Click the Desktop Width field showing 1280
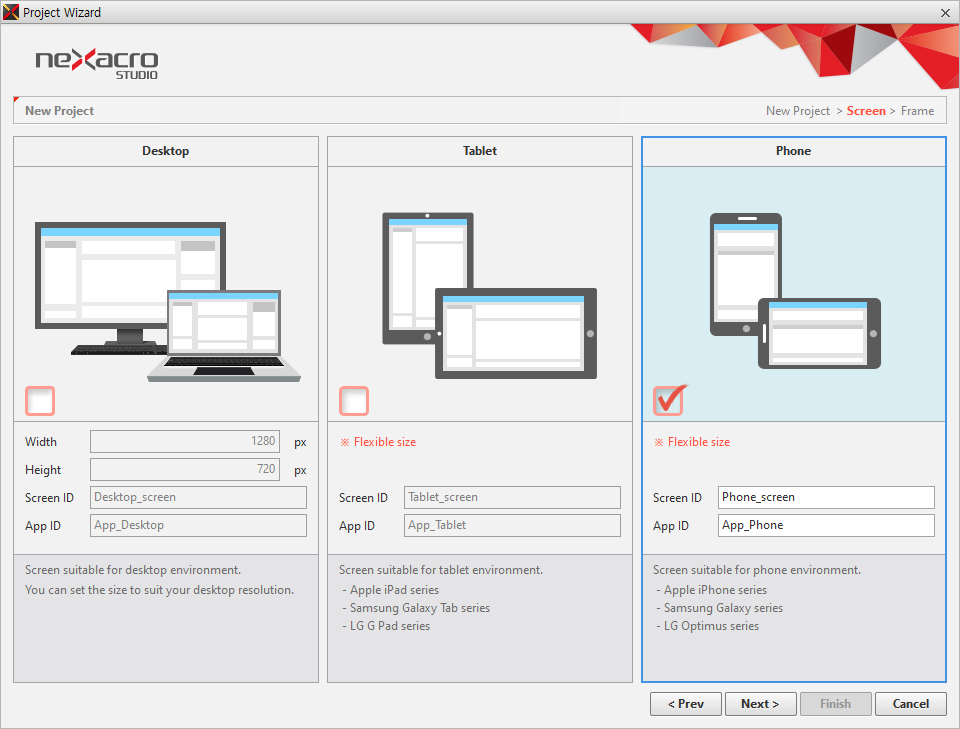The height and width of the screenshot is (729, 960). (184, 441)
